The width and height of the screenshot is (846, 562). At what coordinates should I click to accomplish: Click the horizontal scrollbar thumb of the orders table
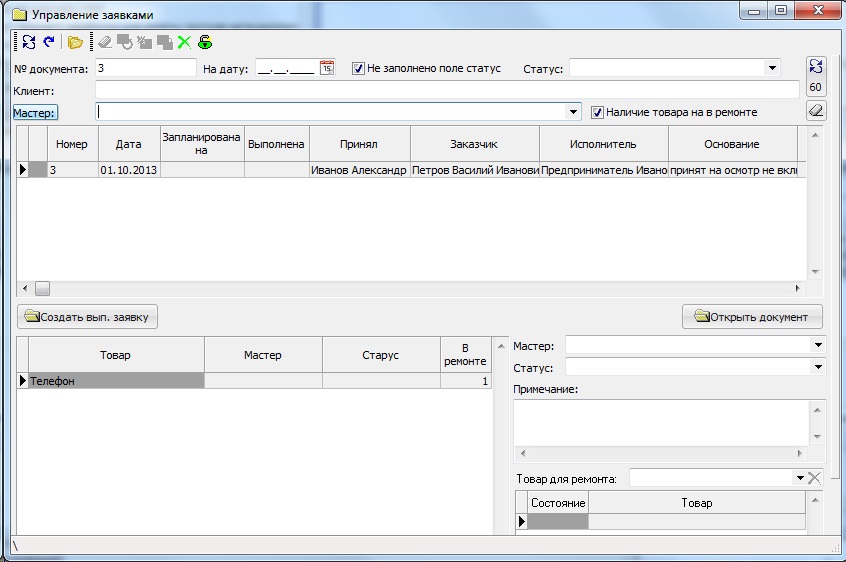coord(43,289)
